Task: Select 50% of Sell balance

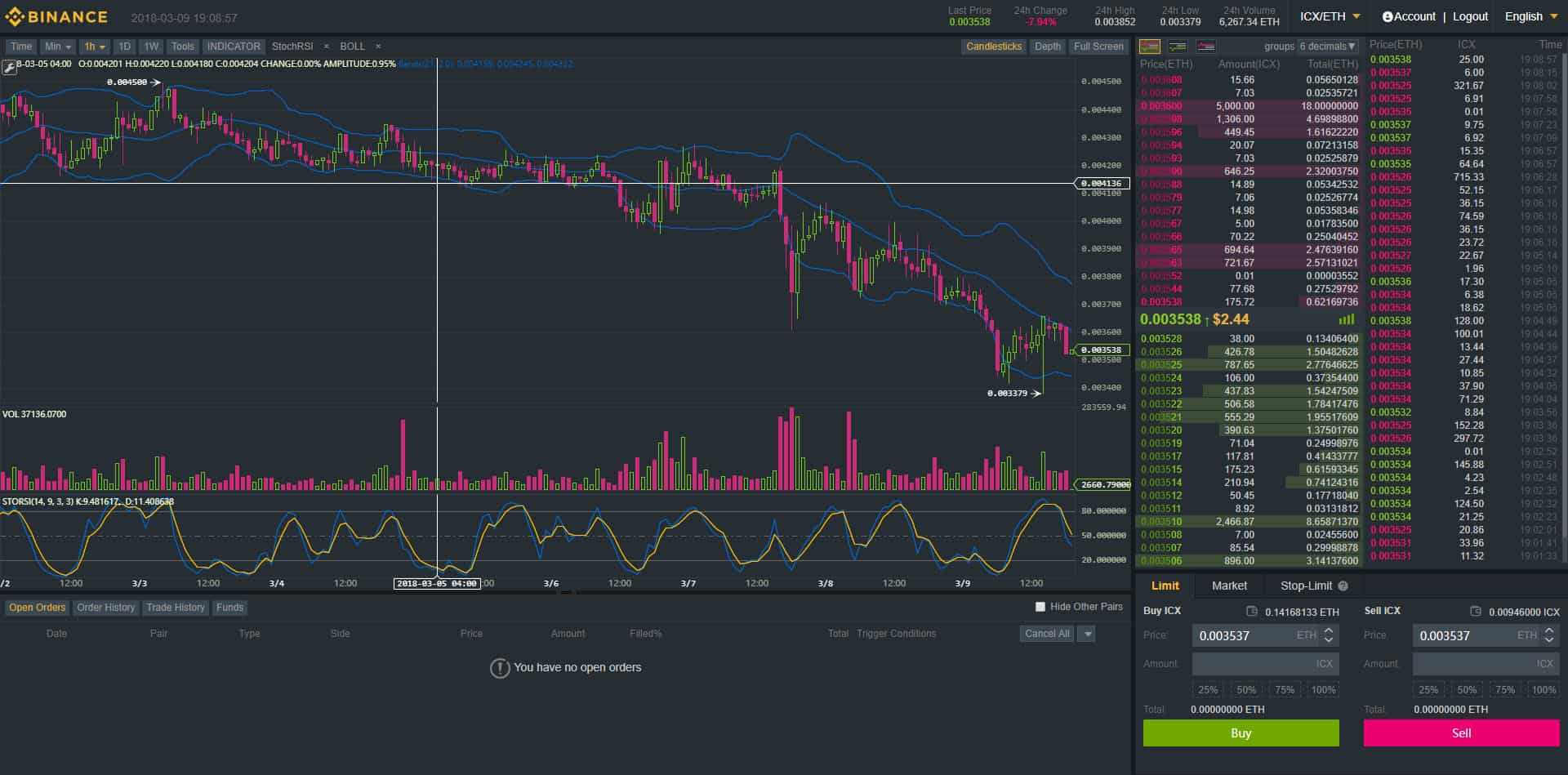Action: tap(1467, 690)
